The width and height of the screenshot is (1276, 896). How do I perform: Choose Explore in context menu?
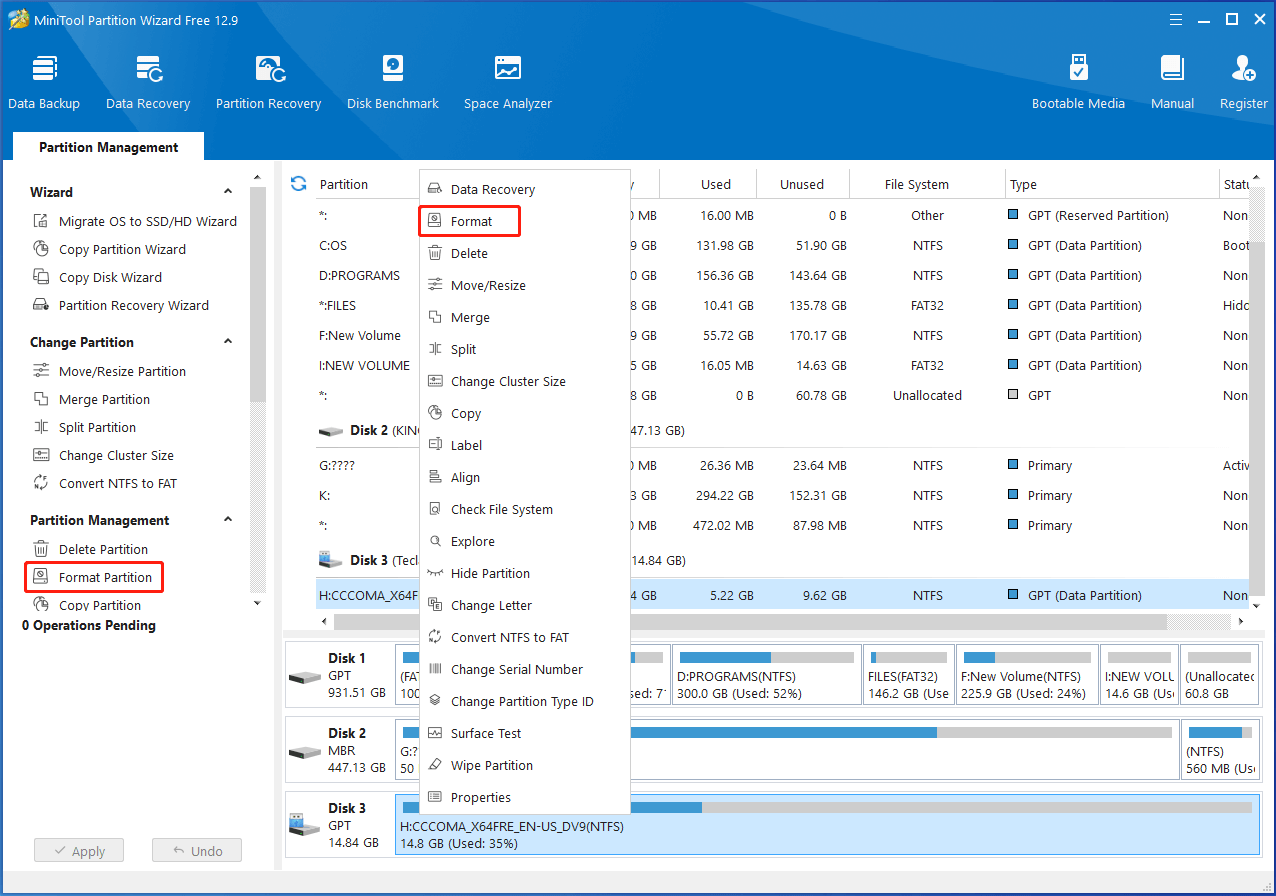(524, 541)
